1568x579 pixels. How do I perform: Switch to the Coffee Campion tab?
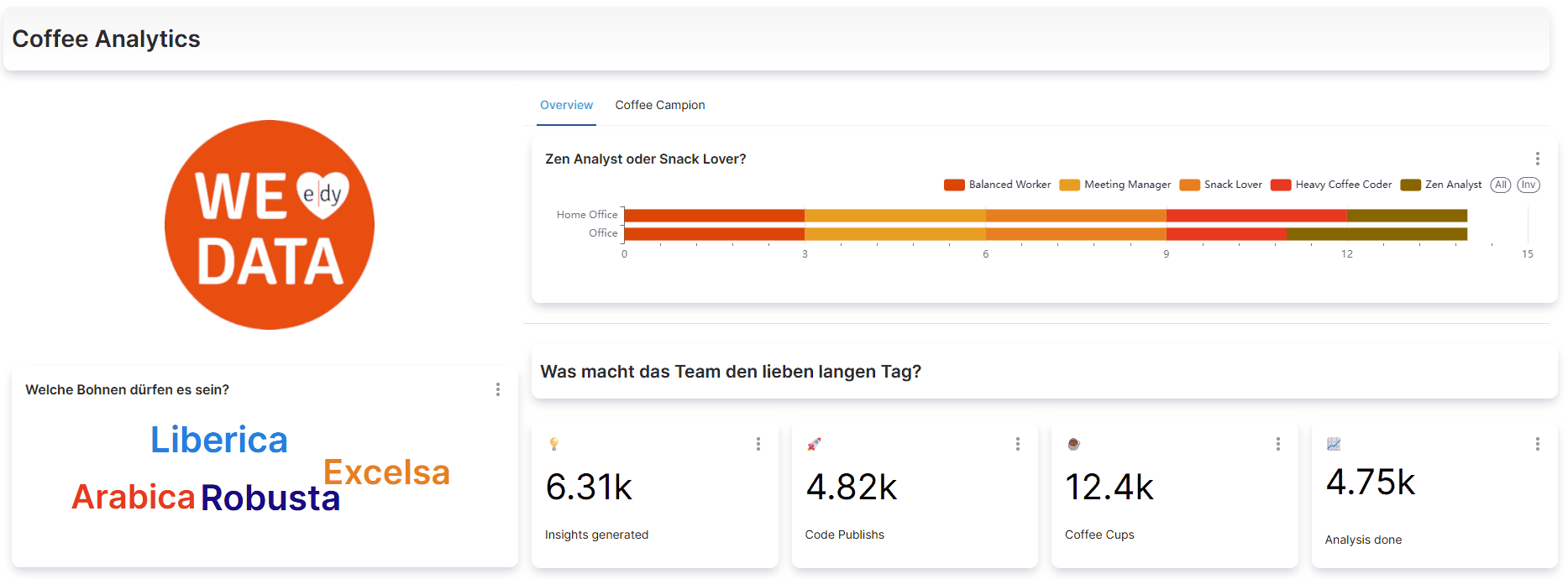tap(659, 105)
